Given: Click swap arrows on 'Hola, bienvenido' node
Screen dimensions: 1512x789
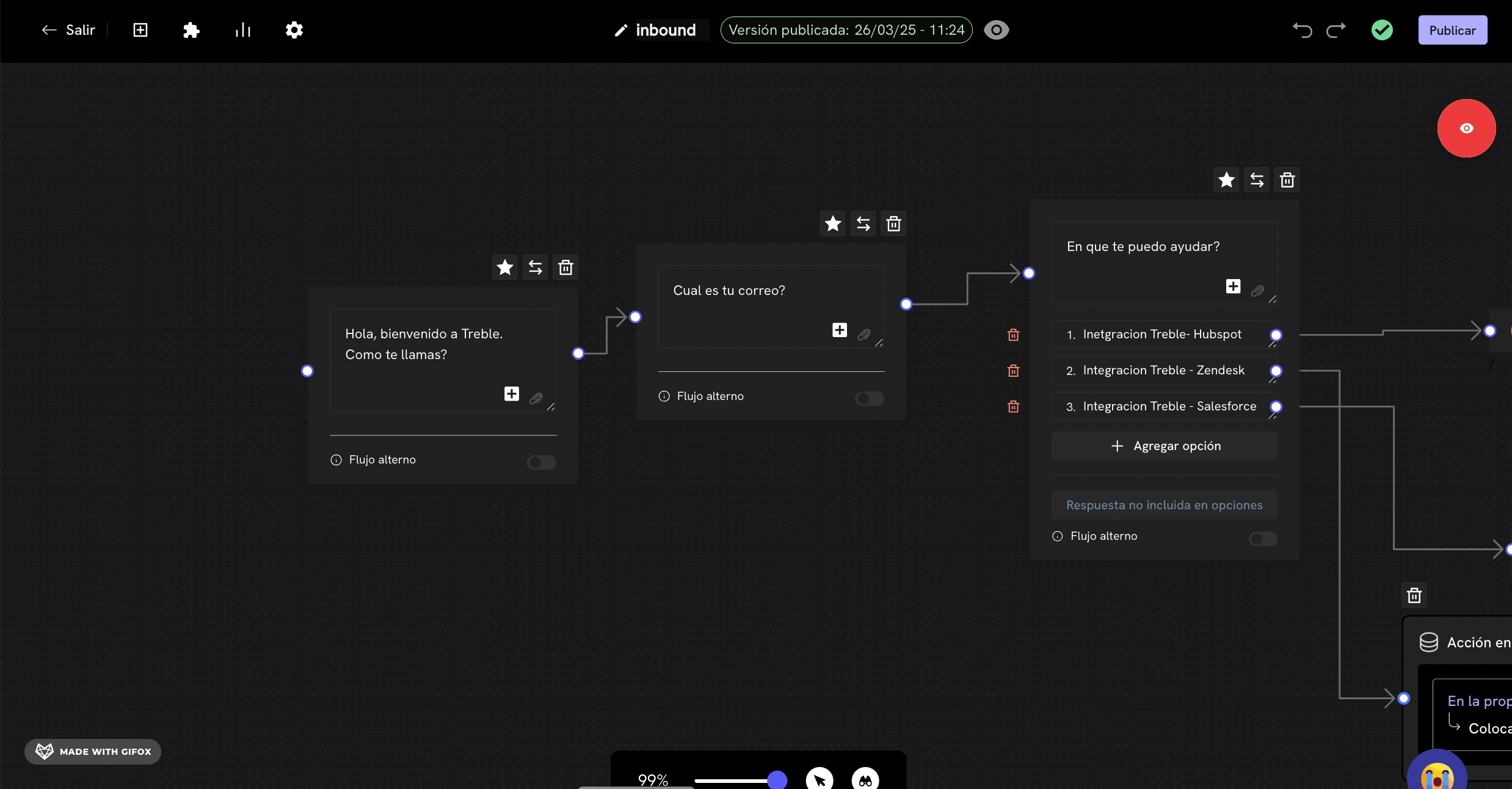Looking at the screenshot, I should coord(536,267).
